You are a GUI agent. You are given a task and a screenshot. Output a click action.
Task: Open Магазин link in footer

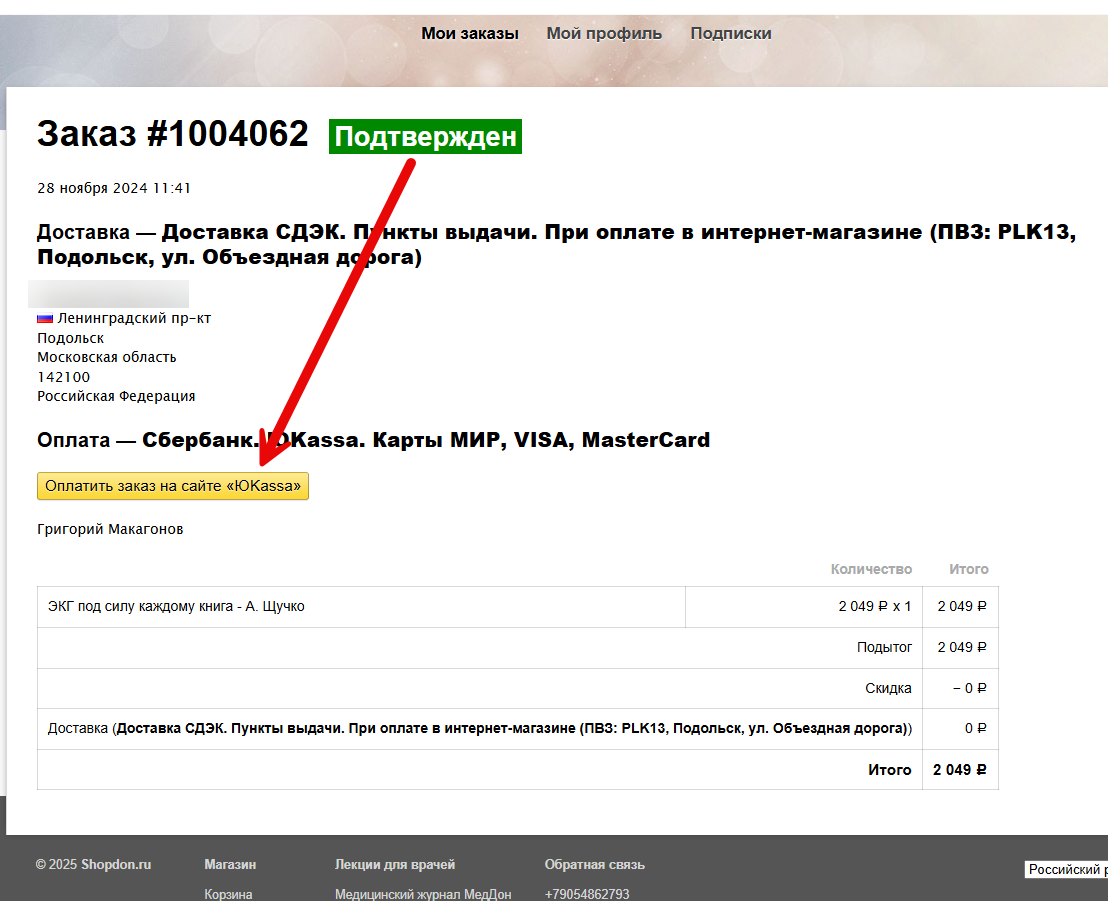[x=230, y=865]
